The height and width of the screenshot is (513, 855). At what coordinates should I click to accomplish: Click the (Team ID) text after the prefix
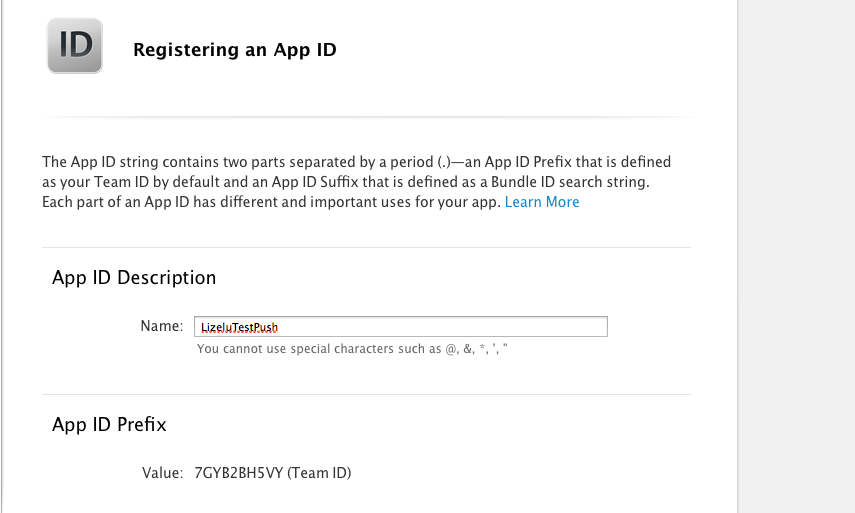pos(319,473)
